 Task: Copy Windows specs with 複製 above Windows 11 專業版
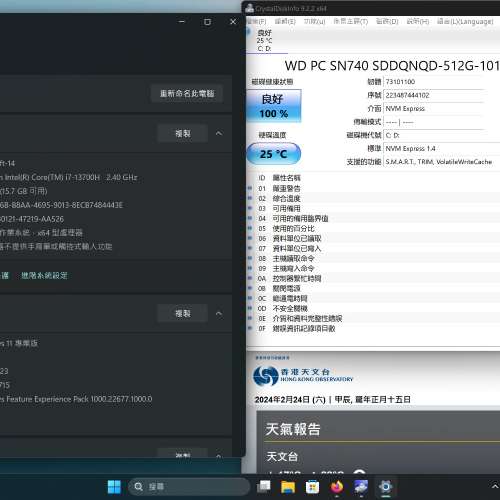(x=183, y=314)
